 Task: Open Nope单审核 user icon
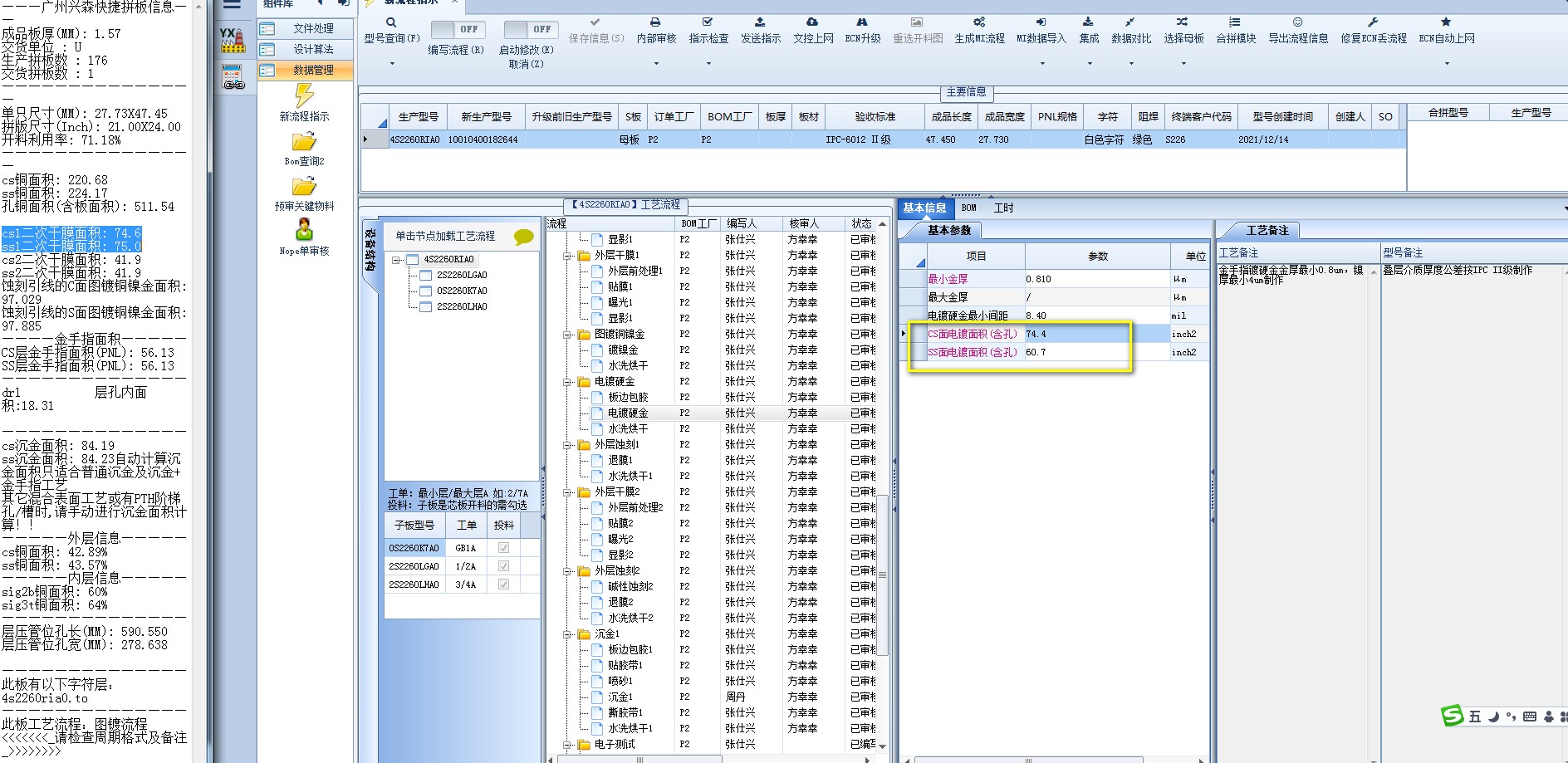pos(304,230)
